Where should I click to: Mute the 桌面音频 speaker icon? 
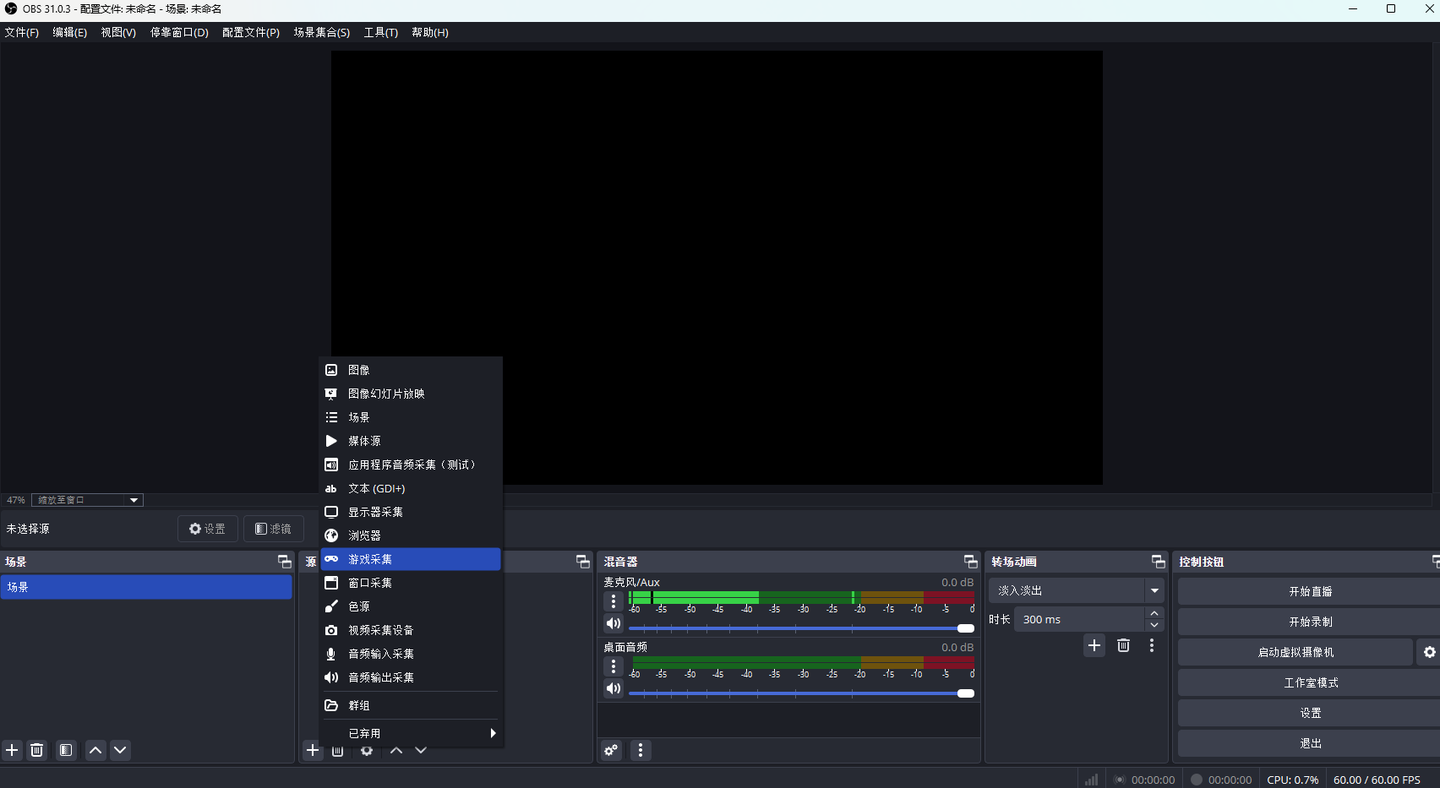pos(613,688)
